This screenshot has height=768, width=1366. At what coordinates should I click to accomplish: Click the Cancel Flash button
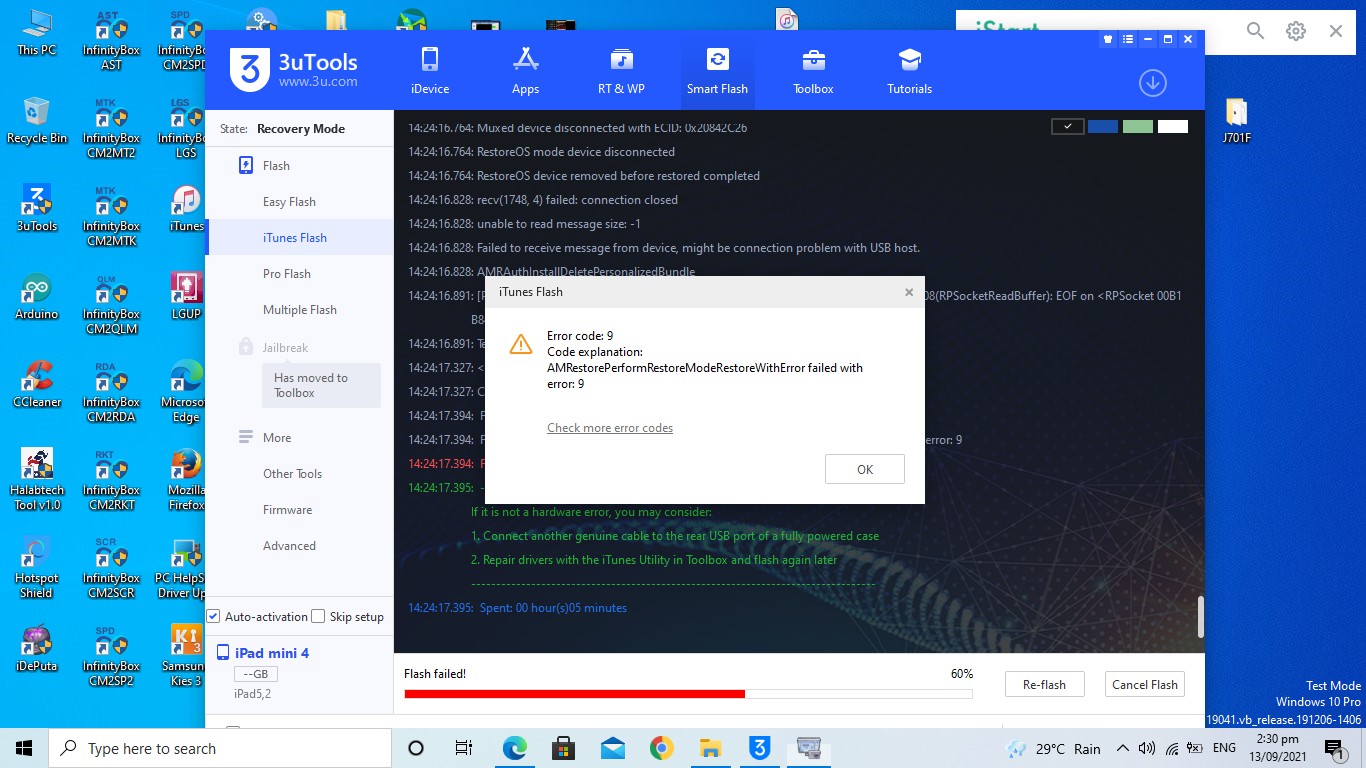(1145, 685)
